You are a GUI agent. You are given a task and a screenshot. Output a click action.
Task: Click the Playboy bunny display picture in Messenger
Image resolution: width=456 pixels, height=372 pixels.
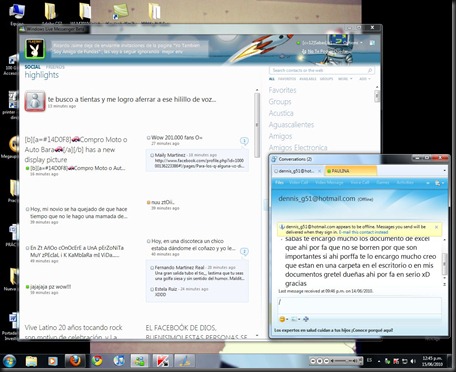click(x=35, y=49)
